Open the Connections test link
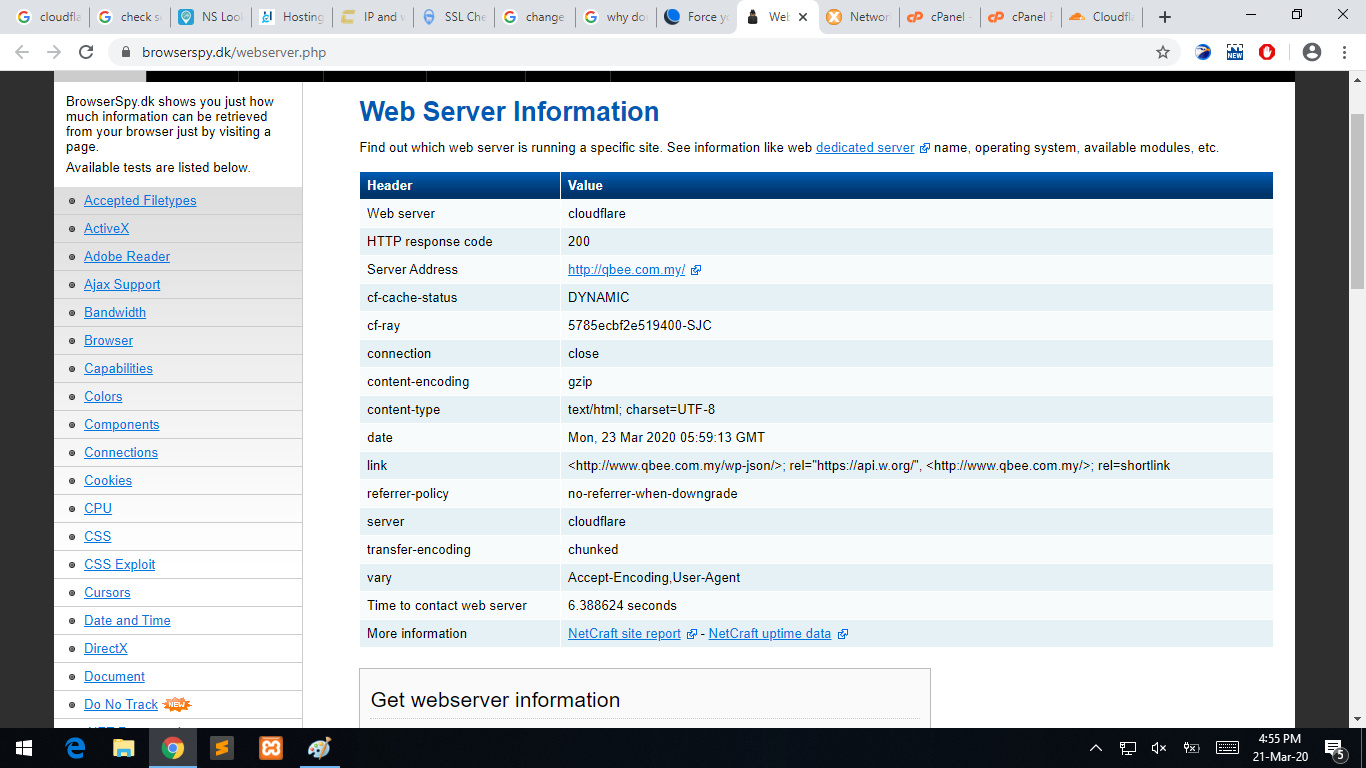 point(121,453)
